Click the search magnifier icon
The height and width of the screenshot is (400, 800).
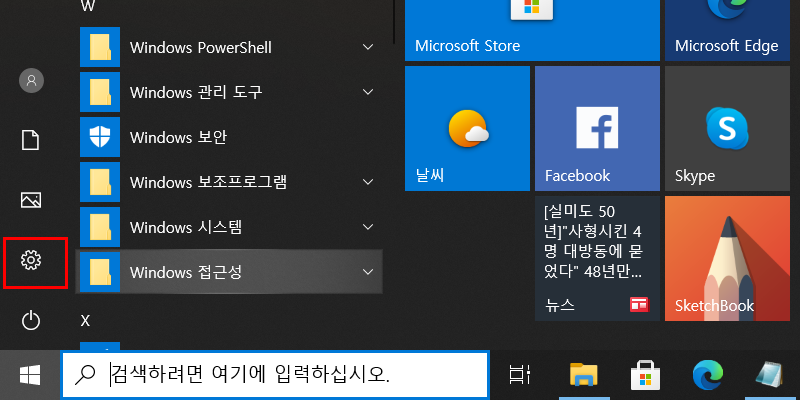(85, 376)
